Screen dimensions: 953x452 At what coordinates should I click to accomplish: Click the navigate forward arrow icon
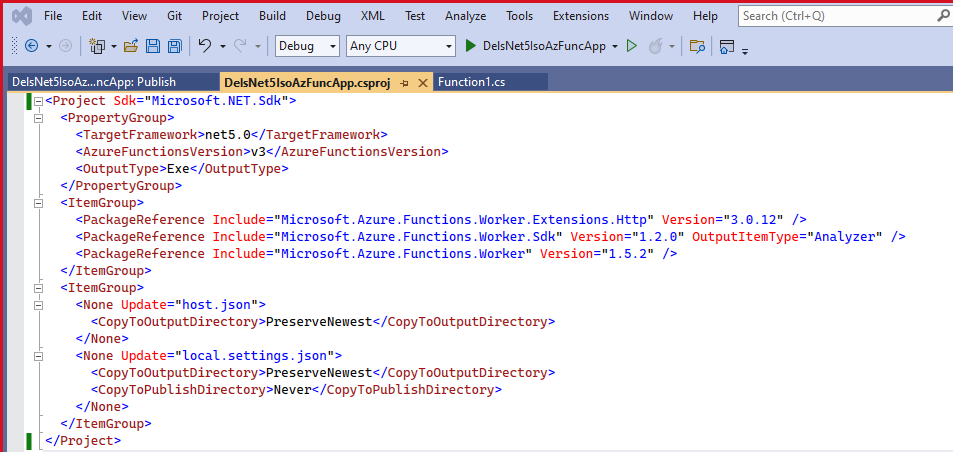[x=66, y=46]
